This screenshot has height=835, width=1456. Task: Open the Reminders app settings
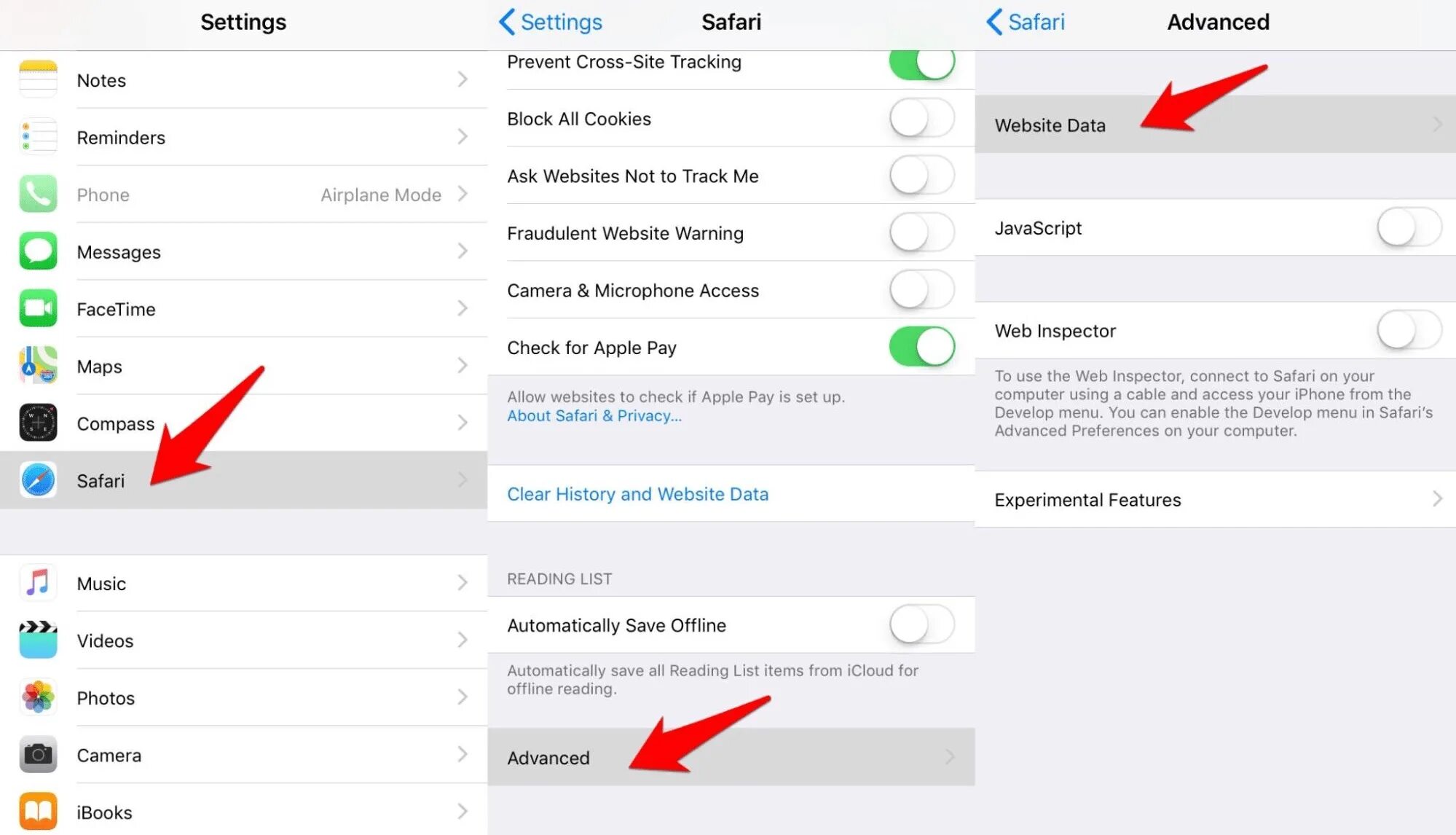click(x=243, y=137)
